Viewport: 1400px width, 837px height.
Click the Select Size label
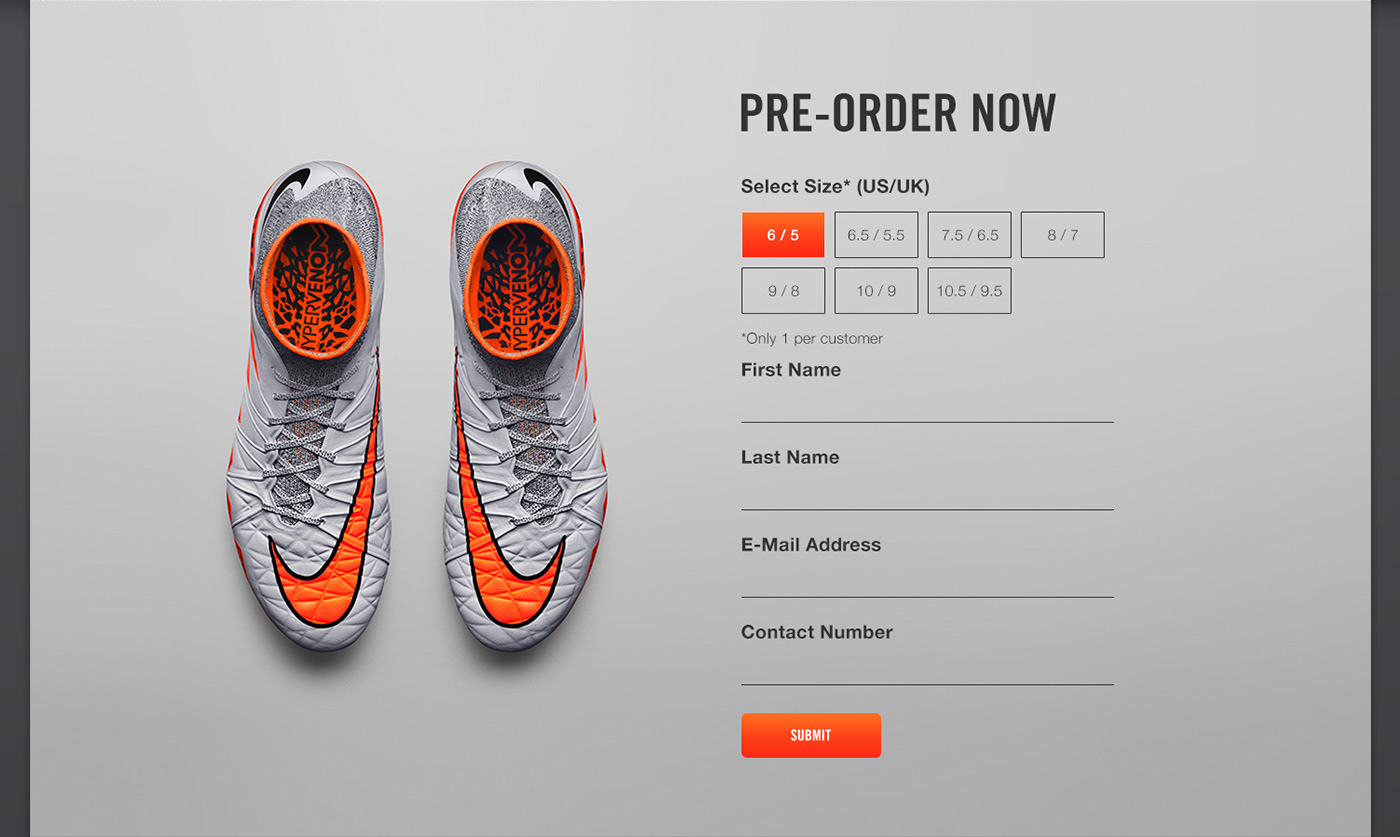click(x=835, y=186)
